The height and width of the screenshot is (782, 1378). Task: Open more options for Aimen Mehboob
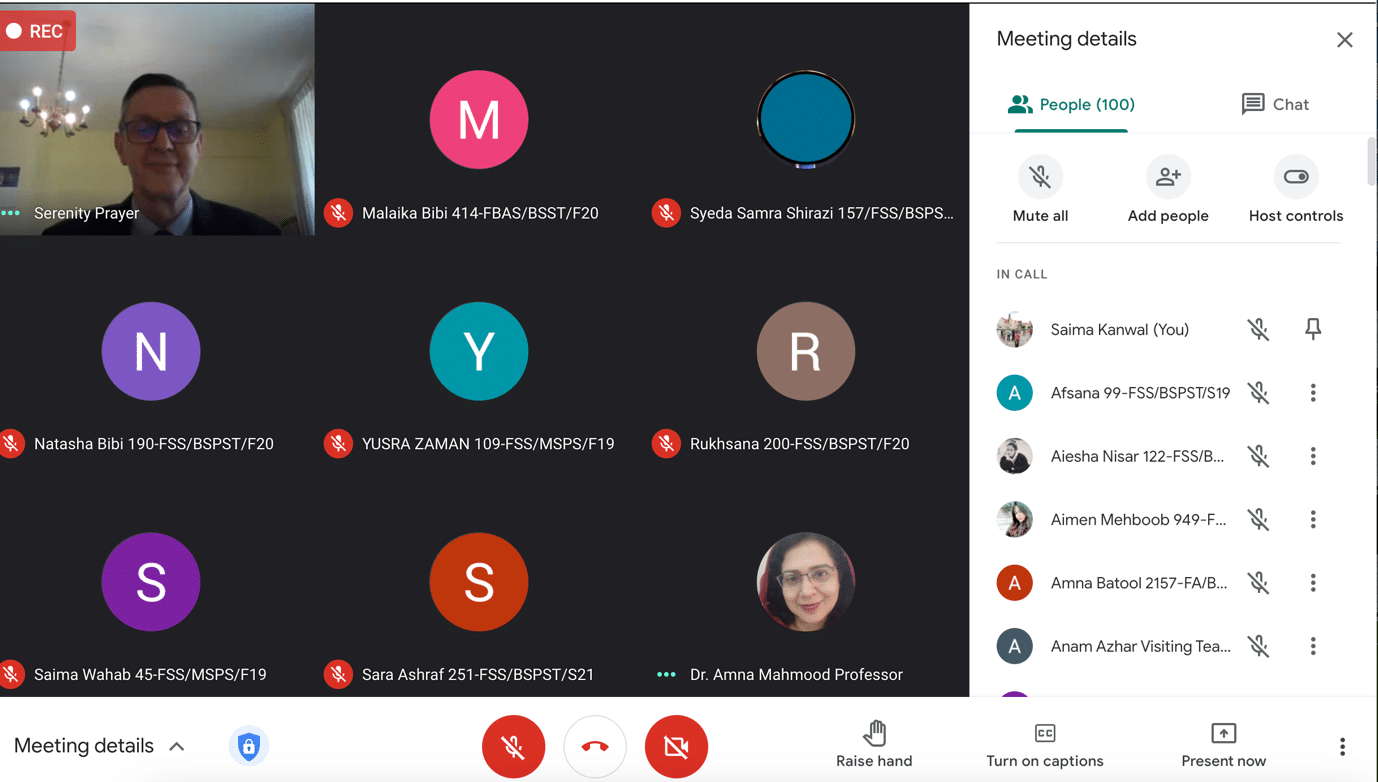click(x=1313, y=519)
